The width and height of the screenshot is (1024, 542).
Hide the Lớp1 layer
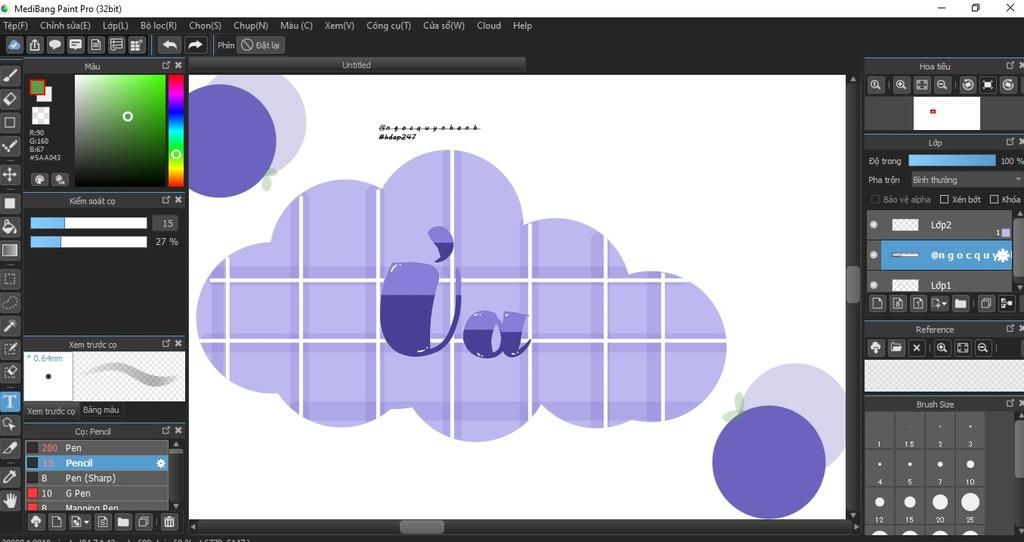point(874,285)
